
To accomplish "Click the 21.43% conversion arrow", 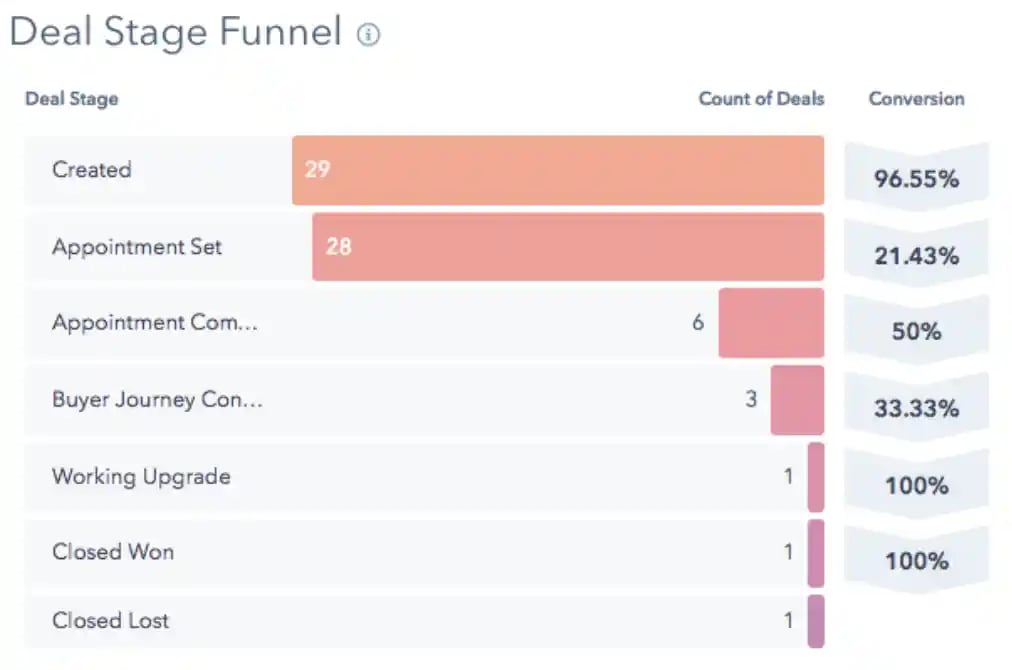I will click(x=916, y=255).
